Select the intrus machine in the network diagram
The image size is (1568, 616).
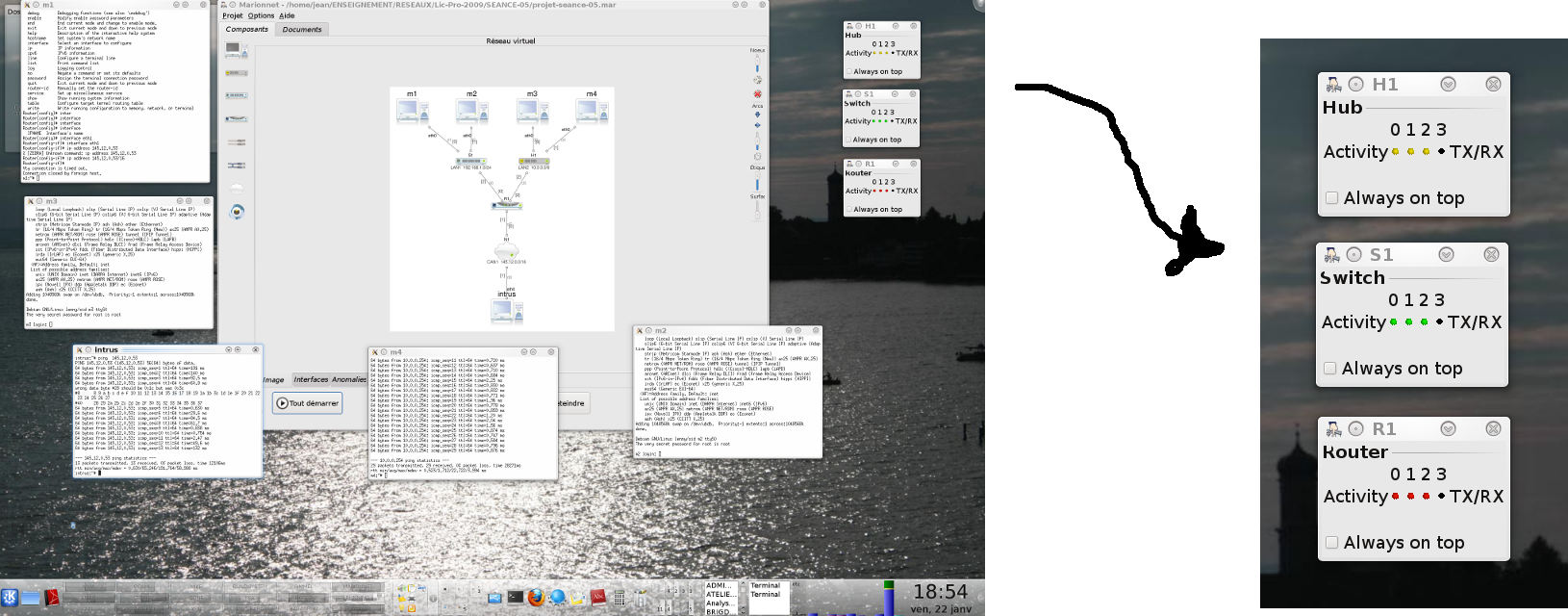pyautogui.click(x=506, y=311)
